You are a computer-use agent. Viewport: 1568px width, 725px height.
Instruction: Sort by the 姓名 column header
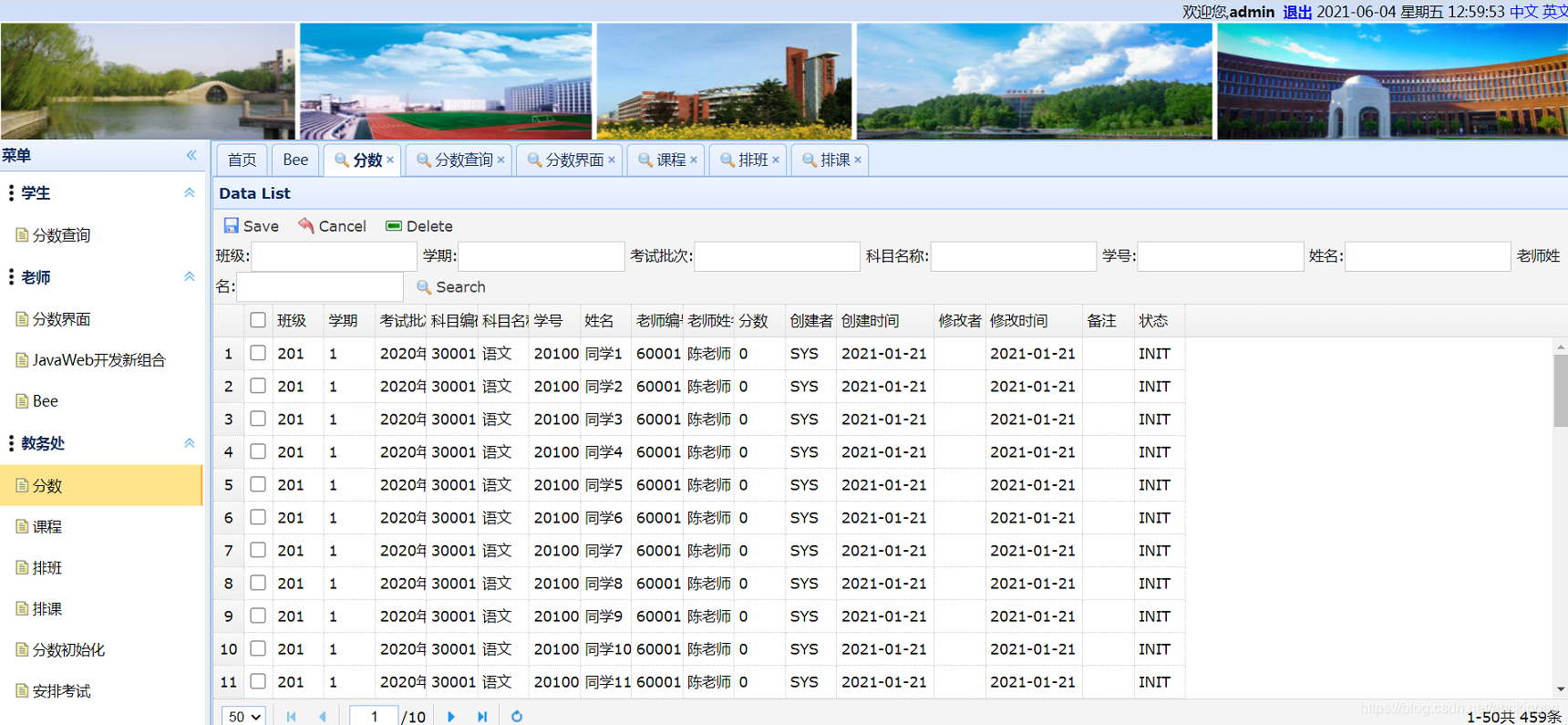(605, 321)
